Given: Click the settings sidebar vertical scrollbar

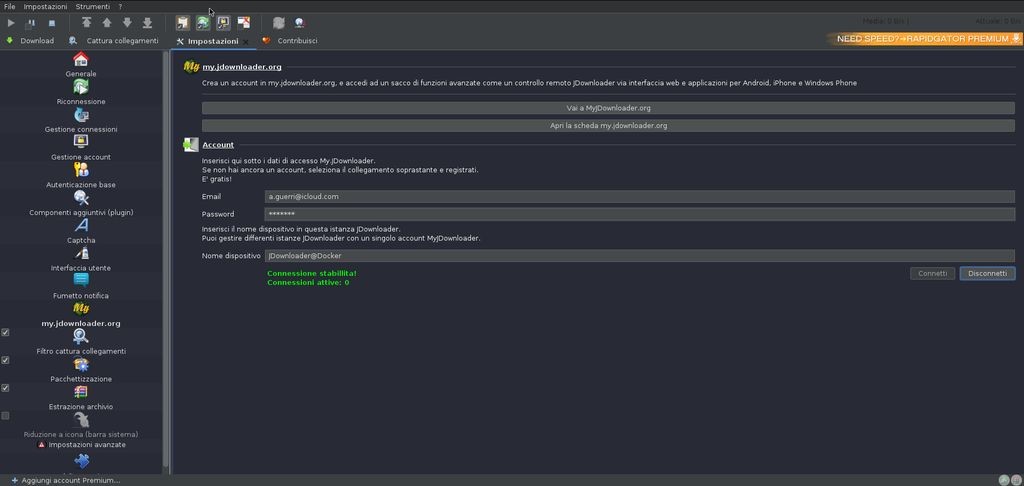Looking at the screenshot, I should 166,261.
